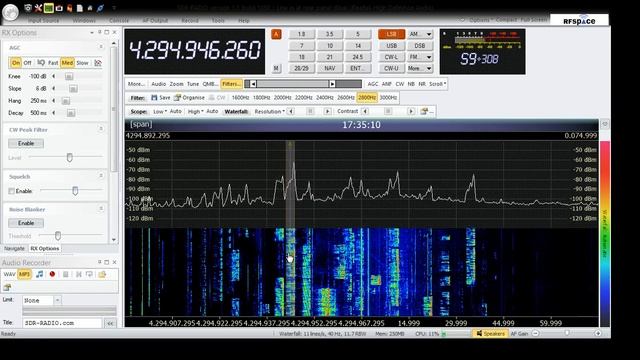This screenshot has height=360, width=640.
Task: Open the Waterfall Resolution dropdown
Action: click(x=269, y=111)
